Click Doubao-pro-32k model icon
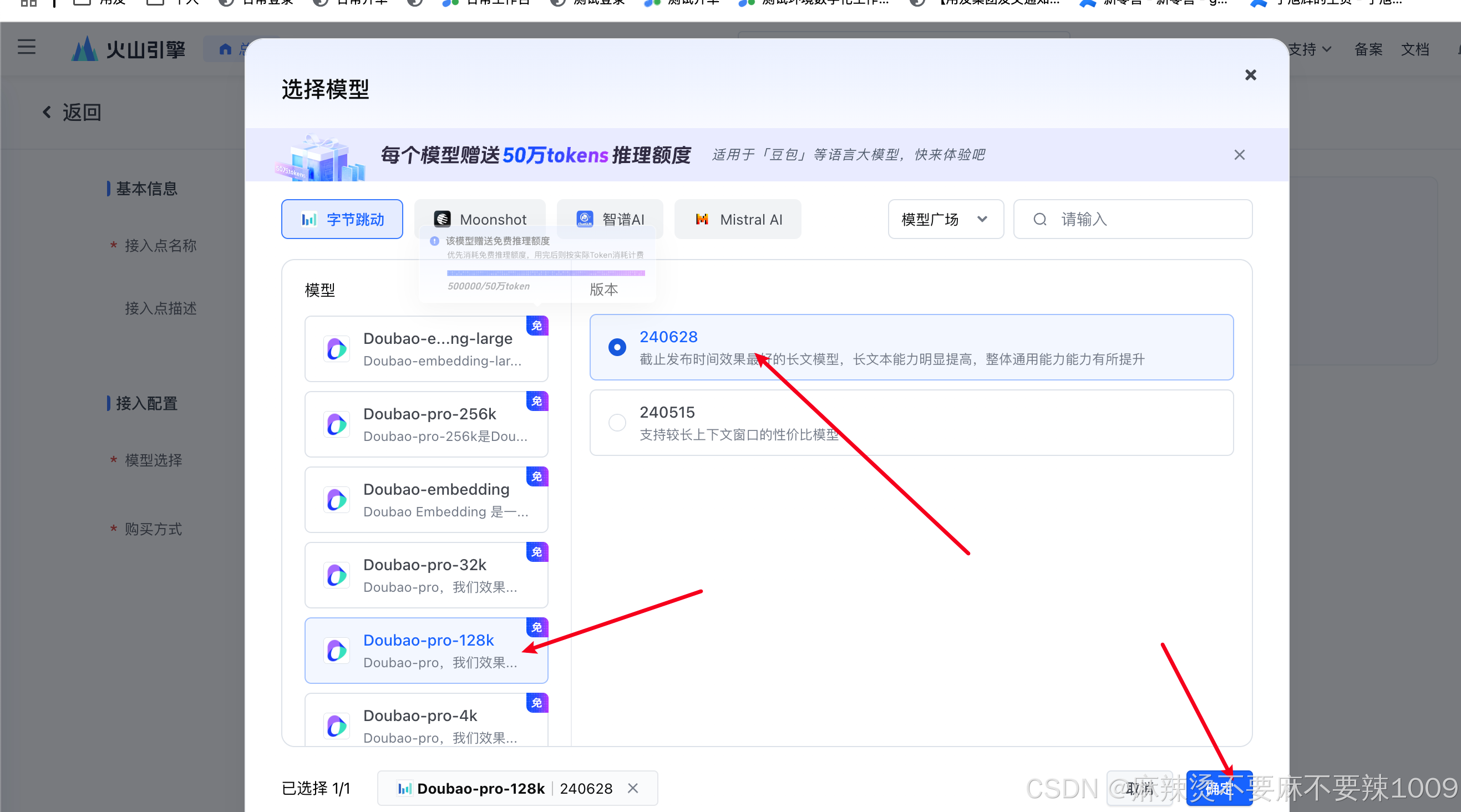The width and height of the screenshot is (1461, 812). (337, 576)
